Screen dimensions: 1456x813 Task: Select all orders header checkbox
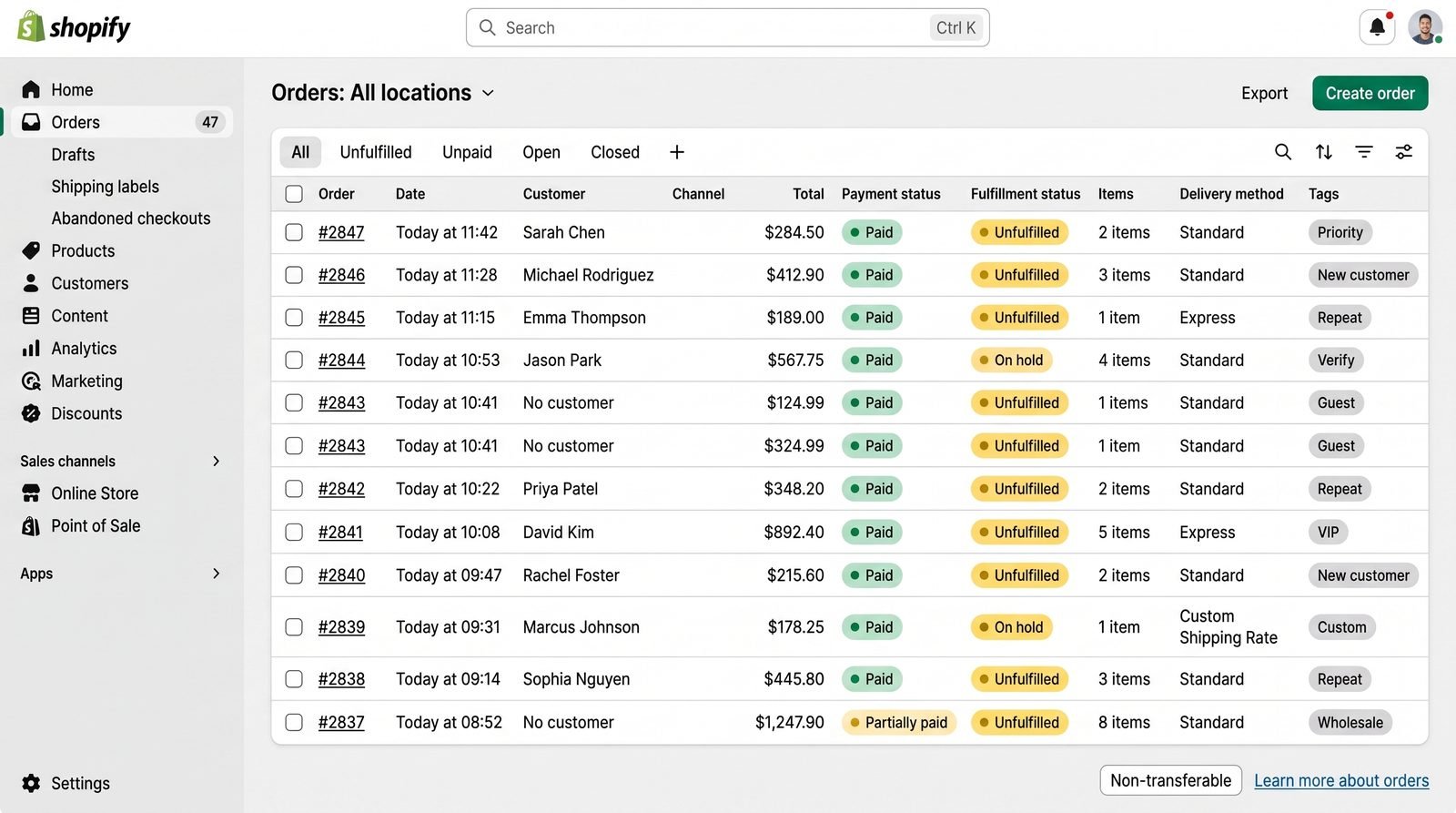coord(294,194)
